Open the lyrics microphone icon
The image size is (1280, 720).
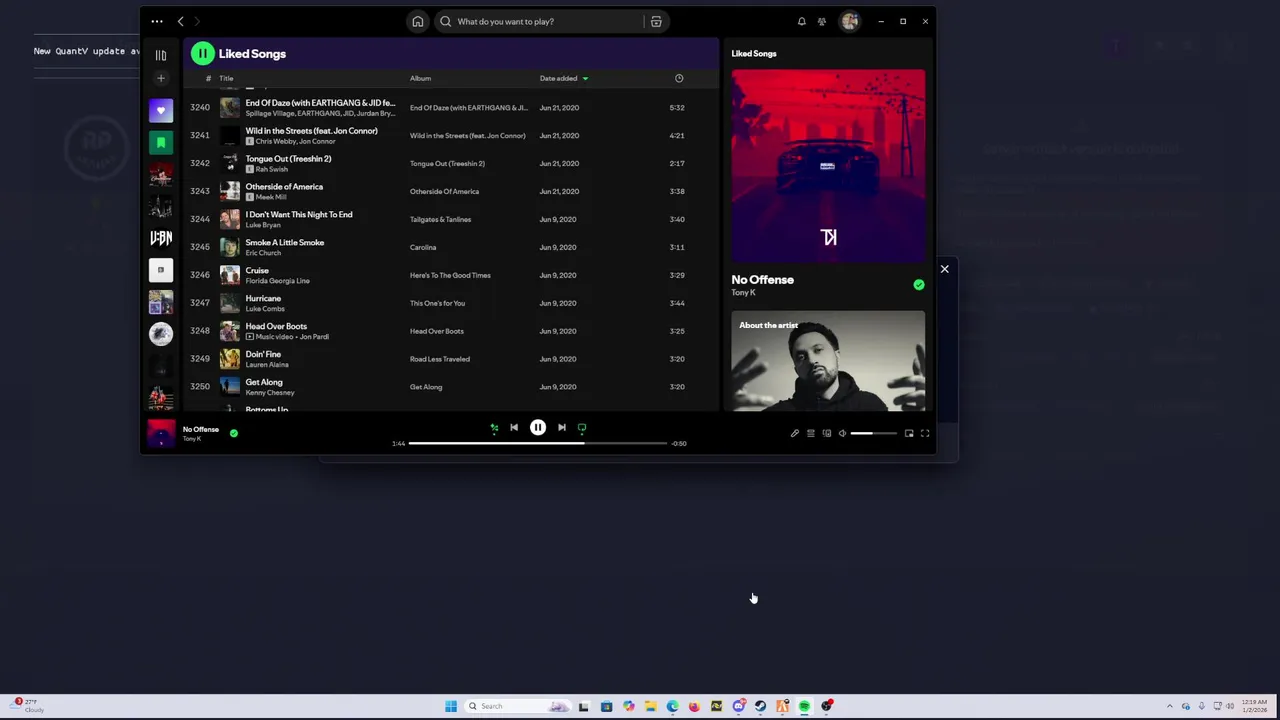click(x=795, y=433)
